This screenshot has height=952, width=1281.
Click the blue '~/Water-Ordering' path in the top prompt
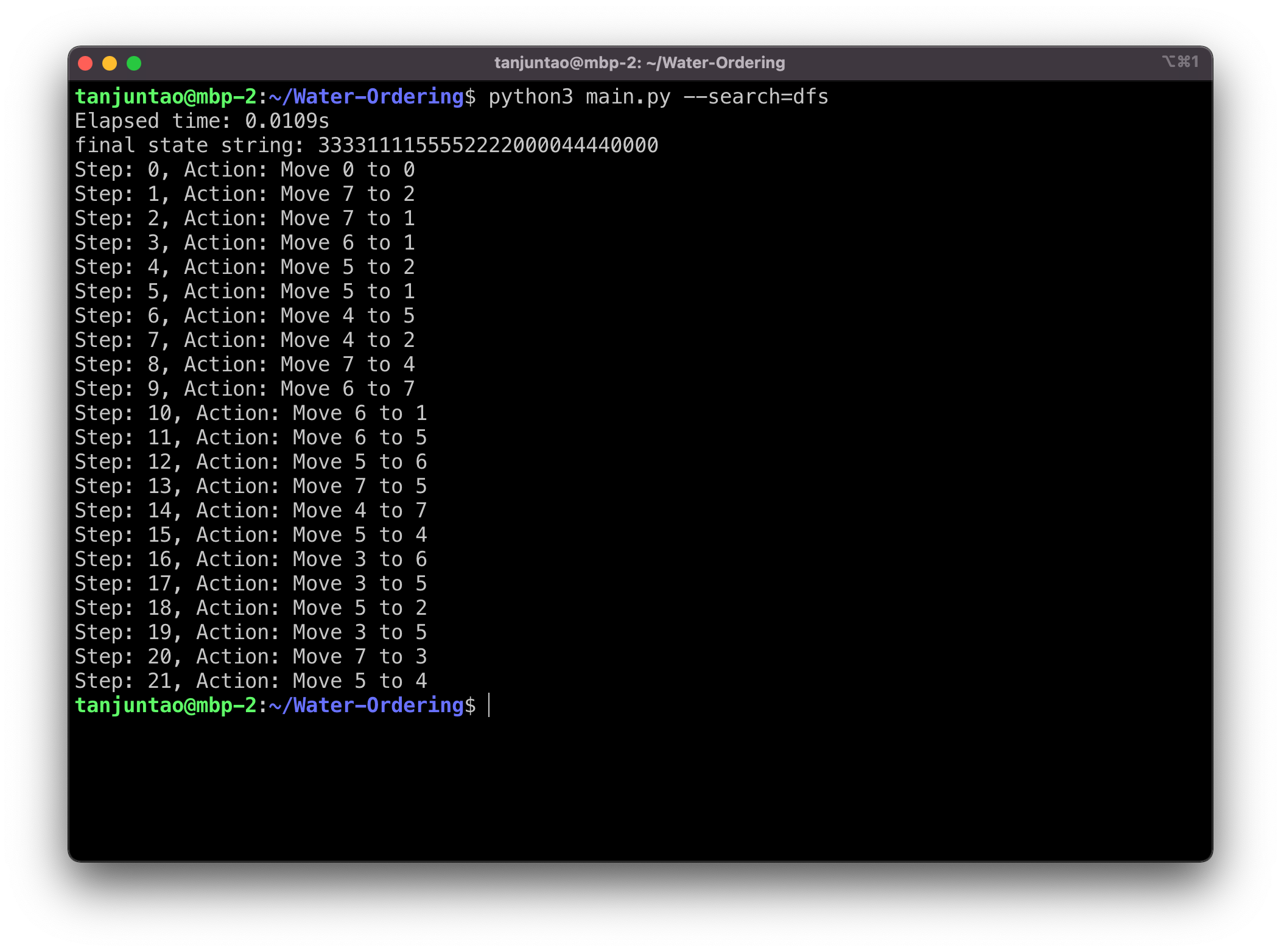click(x=367, y=97)
